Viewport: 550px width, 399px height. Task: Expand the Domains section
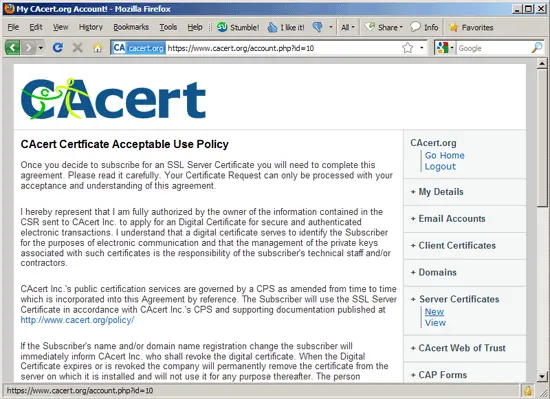434,272
